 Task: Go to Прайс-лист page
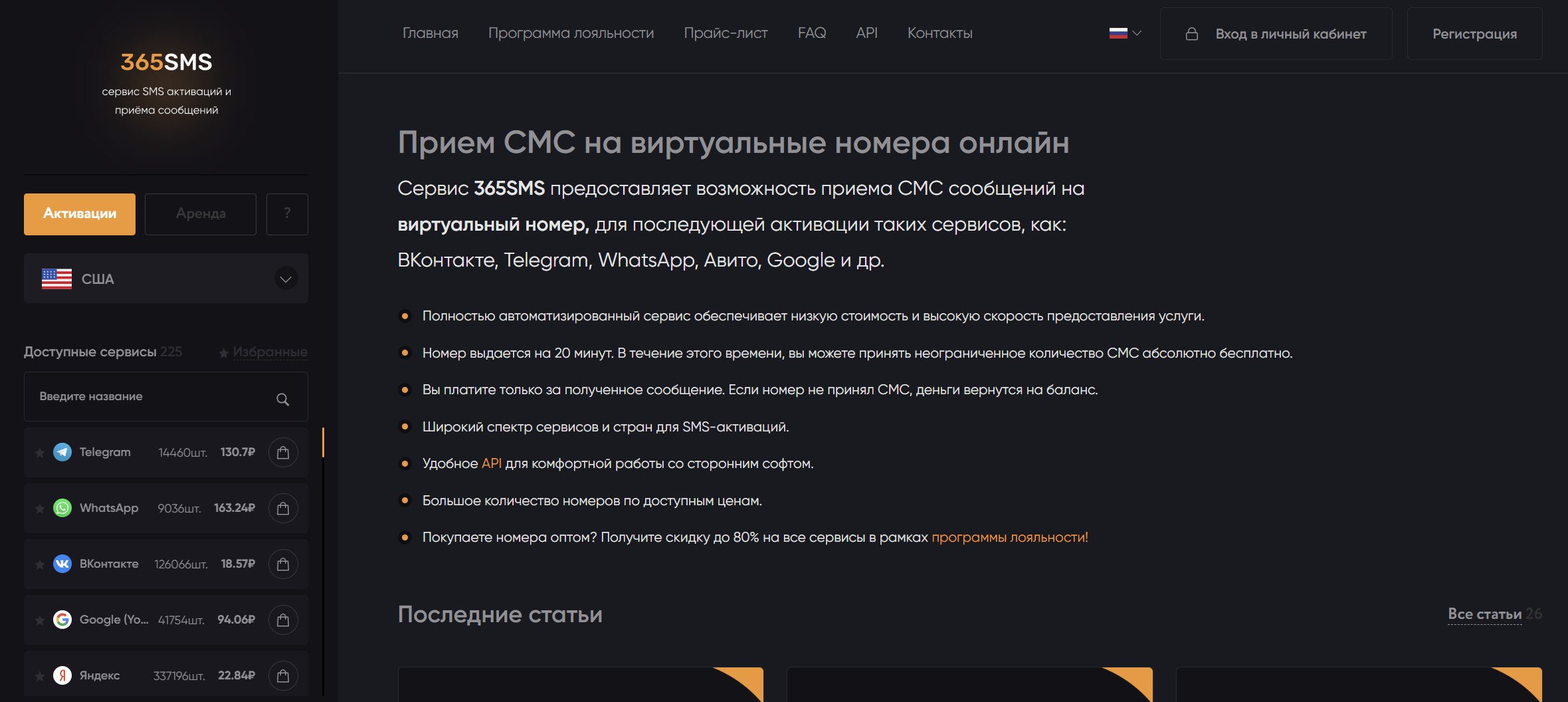tap(726, 33)
